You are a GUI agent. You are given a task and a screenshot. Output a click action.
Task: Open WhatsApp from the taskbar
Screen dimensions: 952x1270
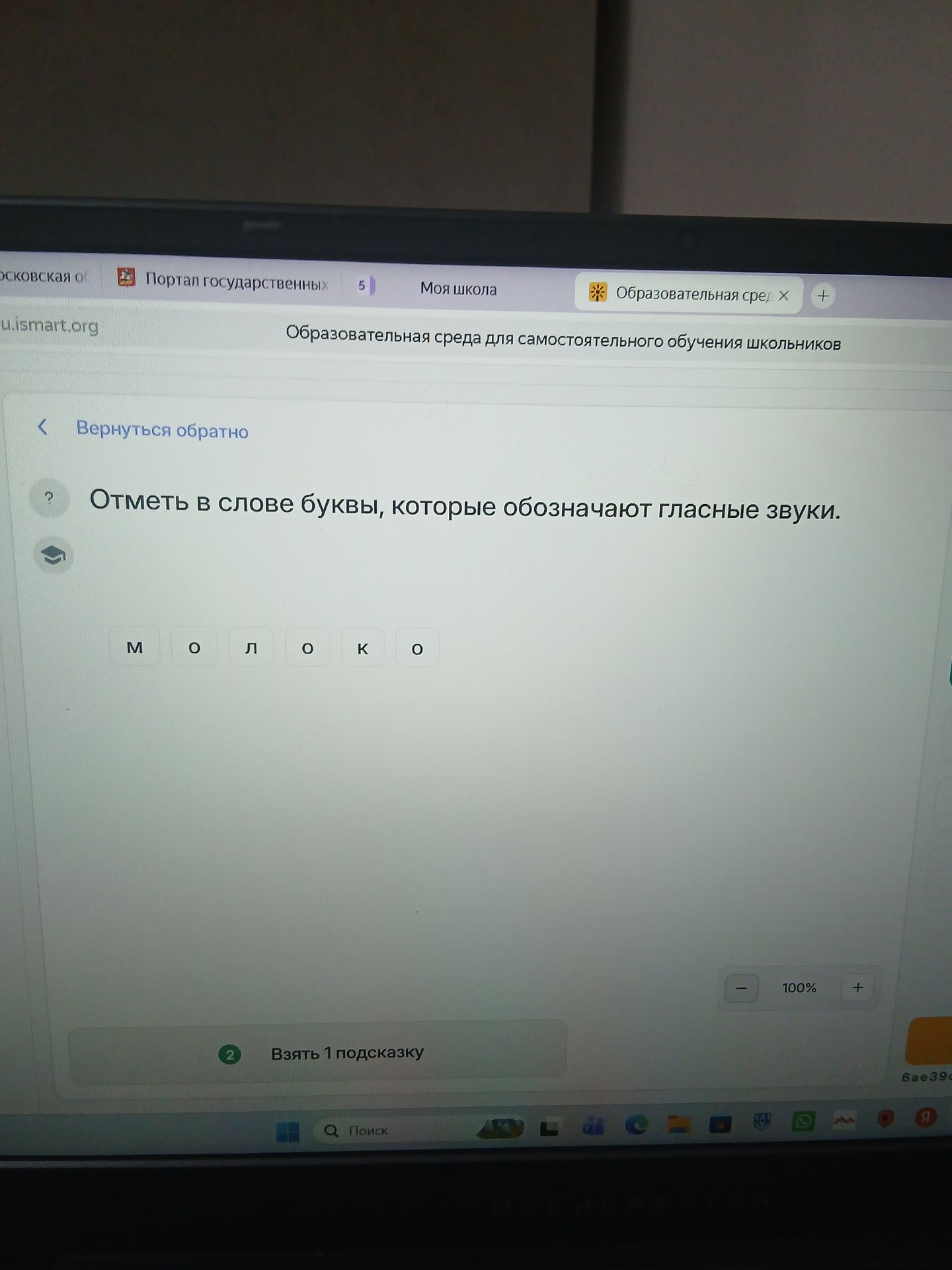803,1121
